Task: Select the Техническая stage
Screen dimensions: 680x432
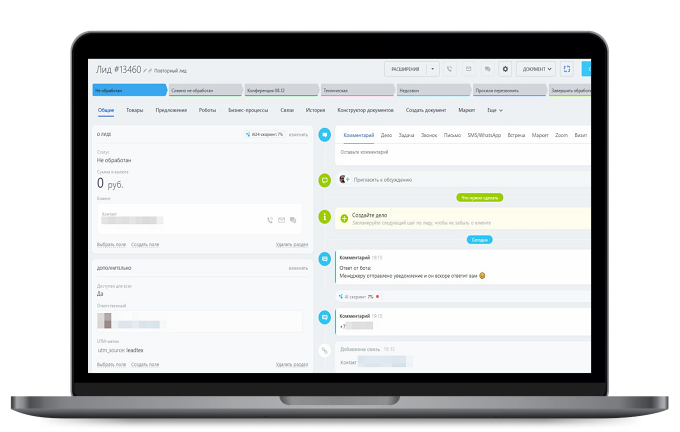Action: 358,90
